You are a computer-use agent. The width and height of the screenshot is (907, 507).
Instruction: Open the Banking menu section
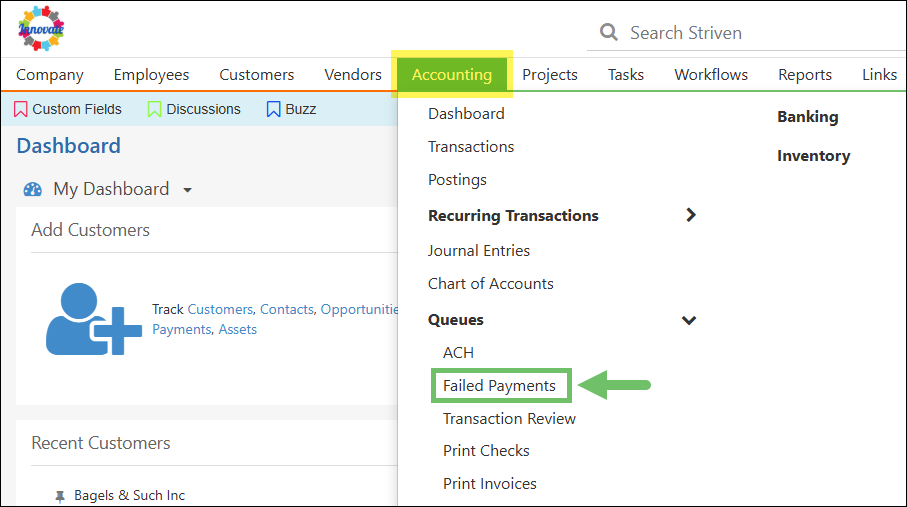click(808, 116)
